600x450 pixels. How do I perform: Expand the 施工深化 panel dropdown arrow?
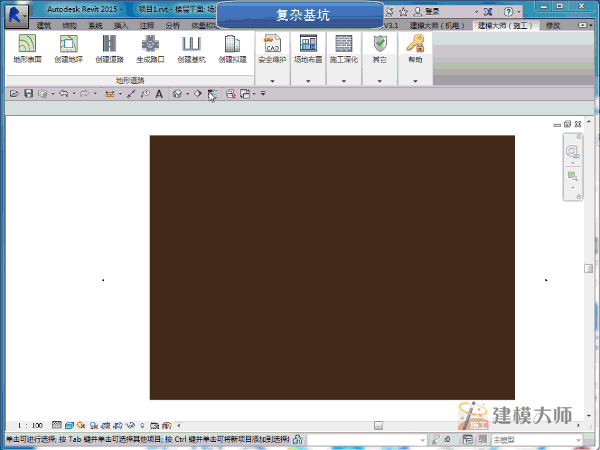click(344, 81)
